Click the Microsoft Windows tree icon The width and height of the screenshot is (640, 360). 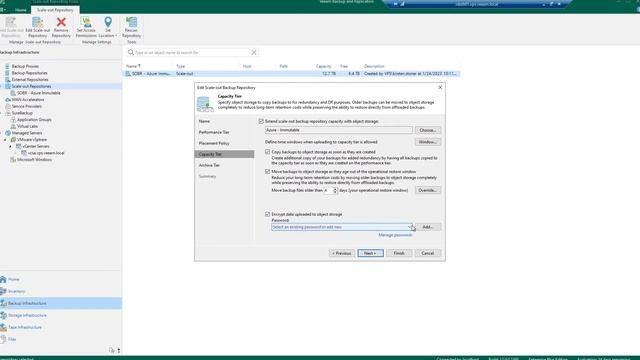13,160
